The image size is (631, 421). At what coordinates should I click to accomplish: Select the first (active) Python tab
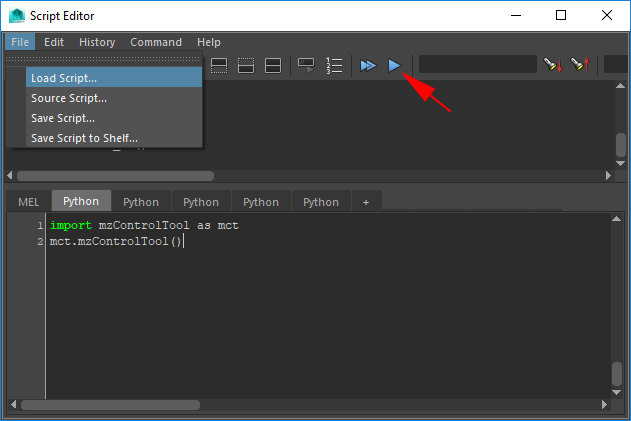pyautogui.click(x=81, y=201)
